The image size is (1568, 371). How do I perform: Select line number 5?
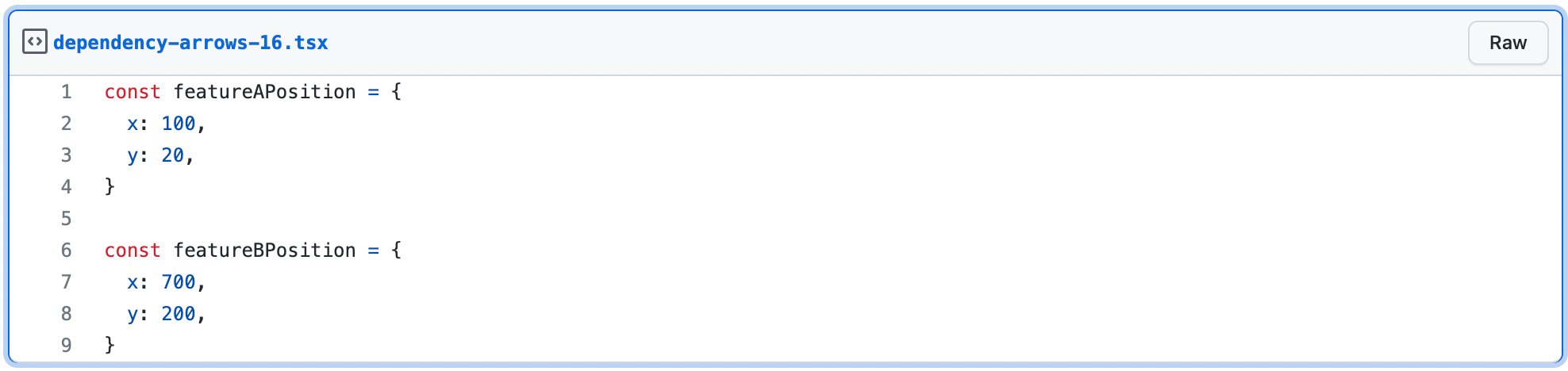pyautogui.click(x=67, y=219)
